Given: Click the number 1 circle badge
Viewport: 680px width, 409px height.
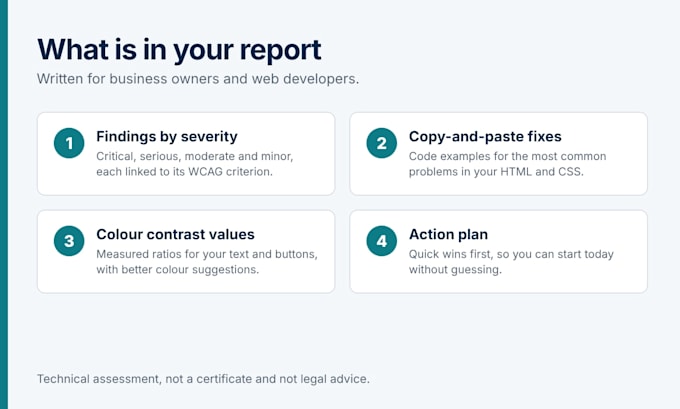Looking at the screenshot, I should pos(69,143).
